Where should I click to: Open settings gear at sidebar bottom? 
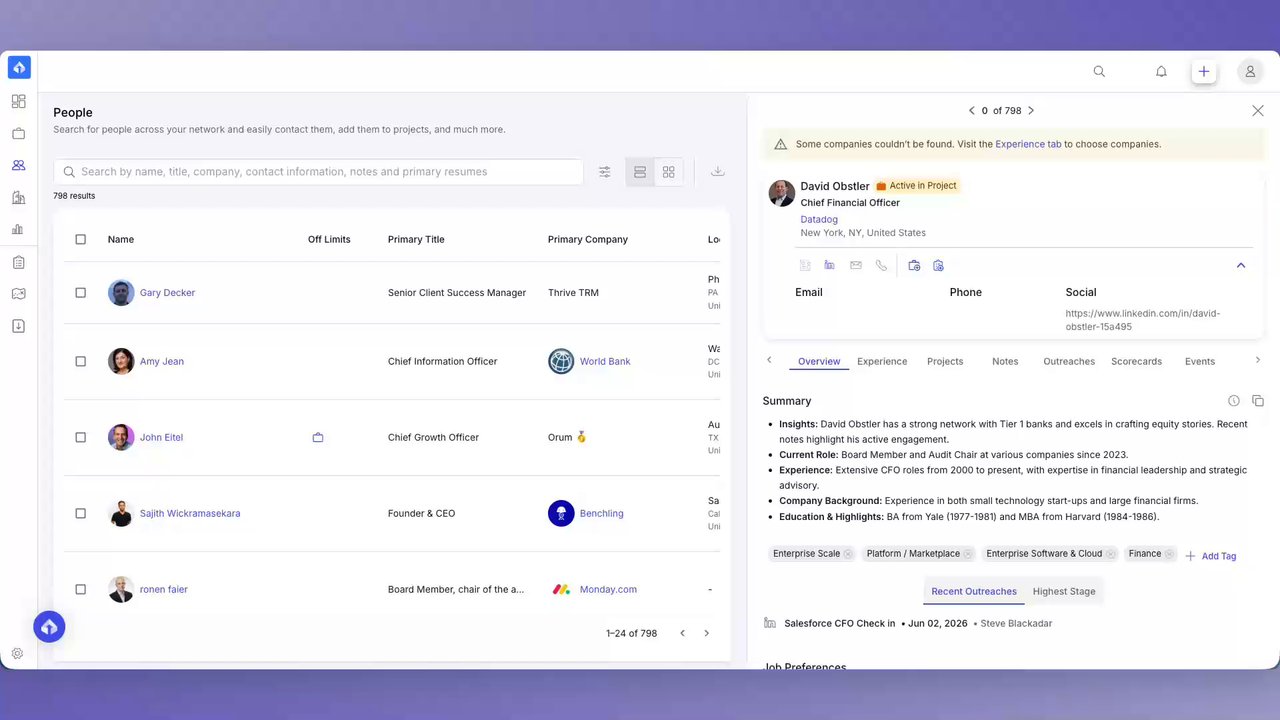[x=17, y=654]
